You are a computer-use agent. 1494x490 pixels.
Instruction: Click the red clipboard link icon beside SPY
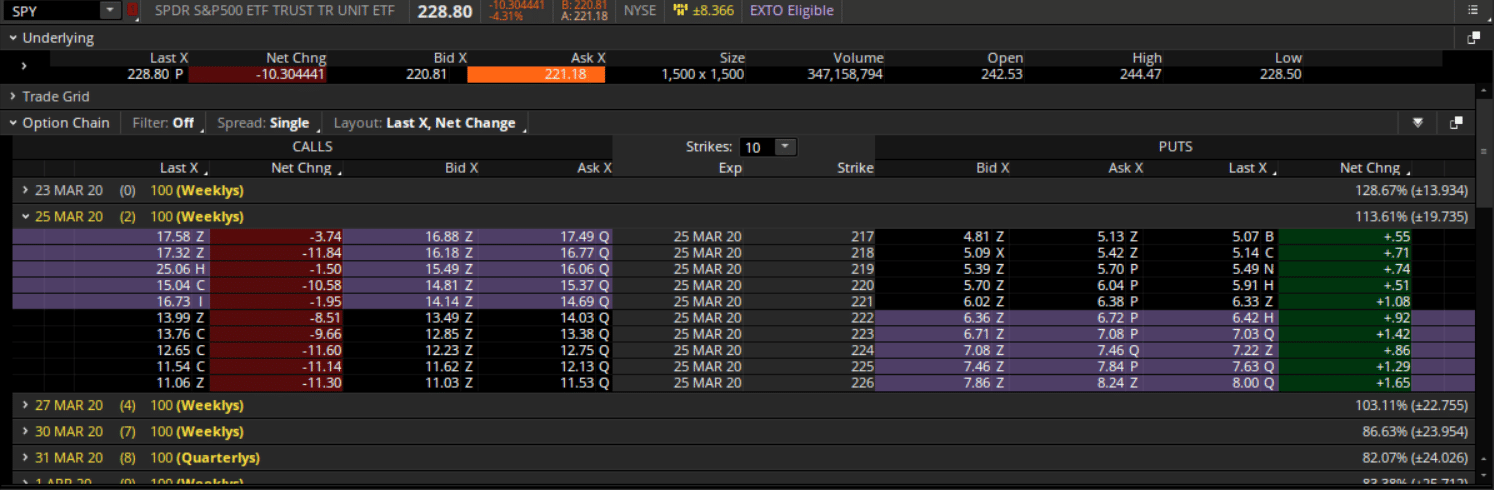pyautogui.click(x=133, y=11)
